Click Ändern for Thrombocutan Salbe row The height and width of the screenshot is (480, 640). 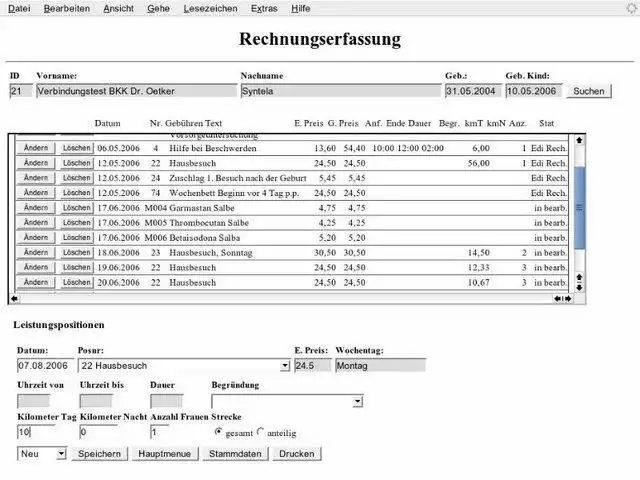(x=36, y=222)
